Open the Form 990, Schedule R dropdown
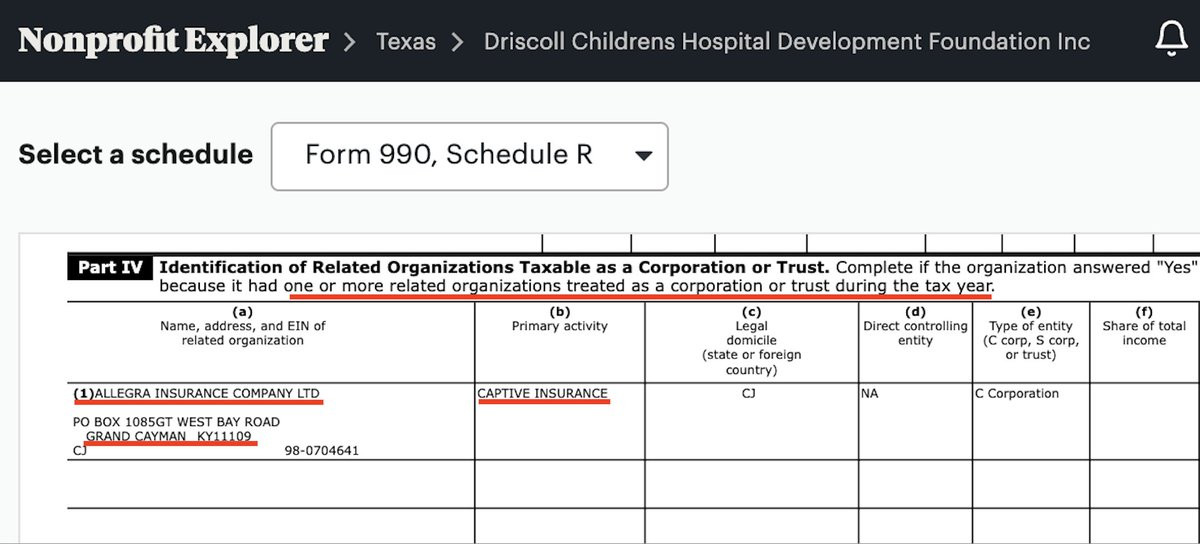This screenshot has width=1200, height=544. point(469,156)
